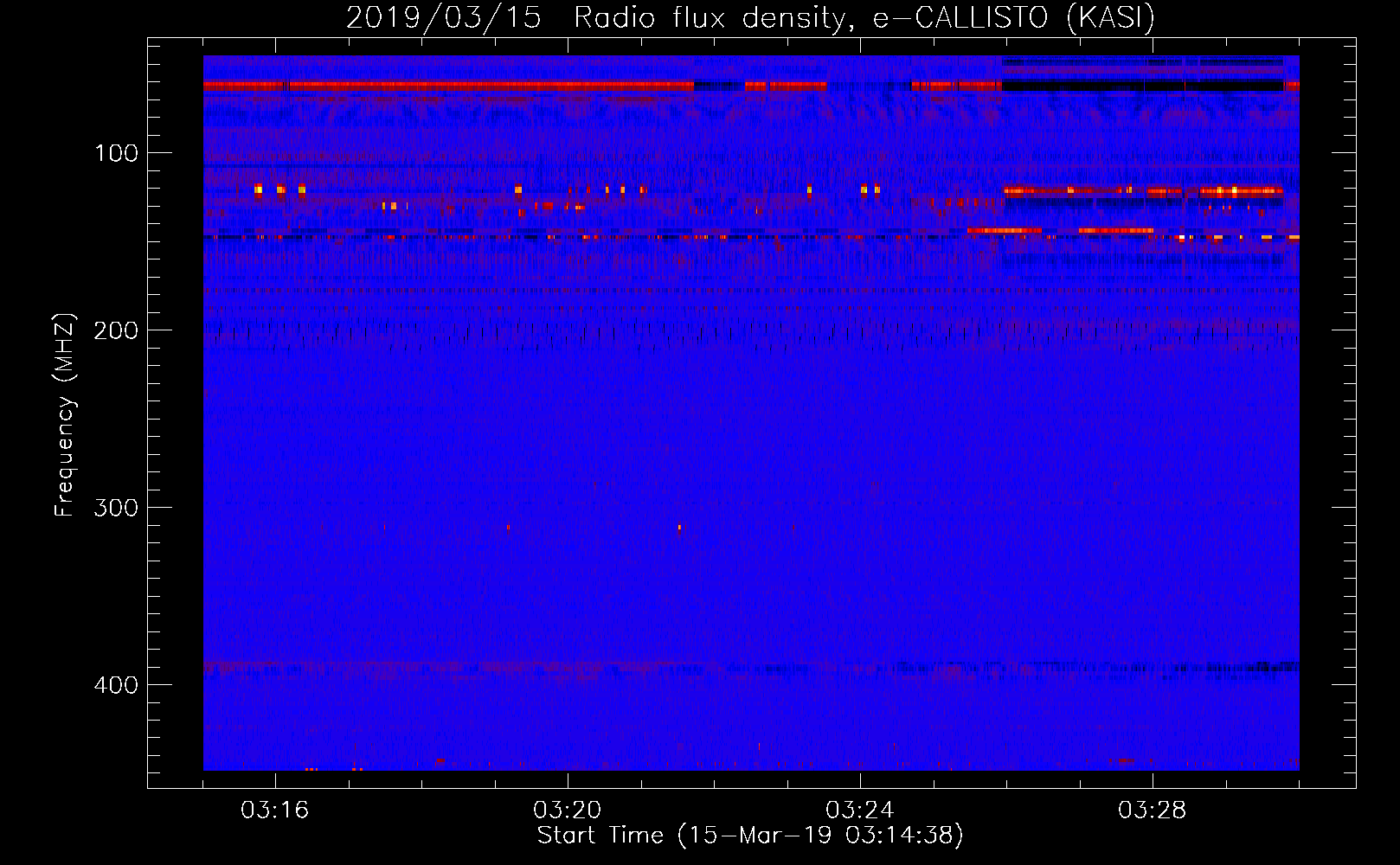Click the 'Frequency (MHZ)' axis label
Viewport: 1400px width, 865px height.
65,414
